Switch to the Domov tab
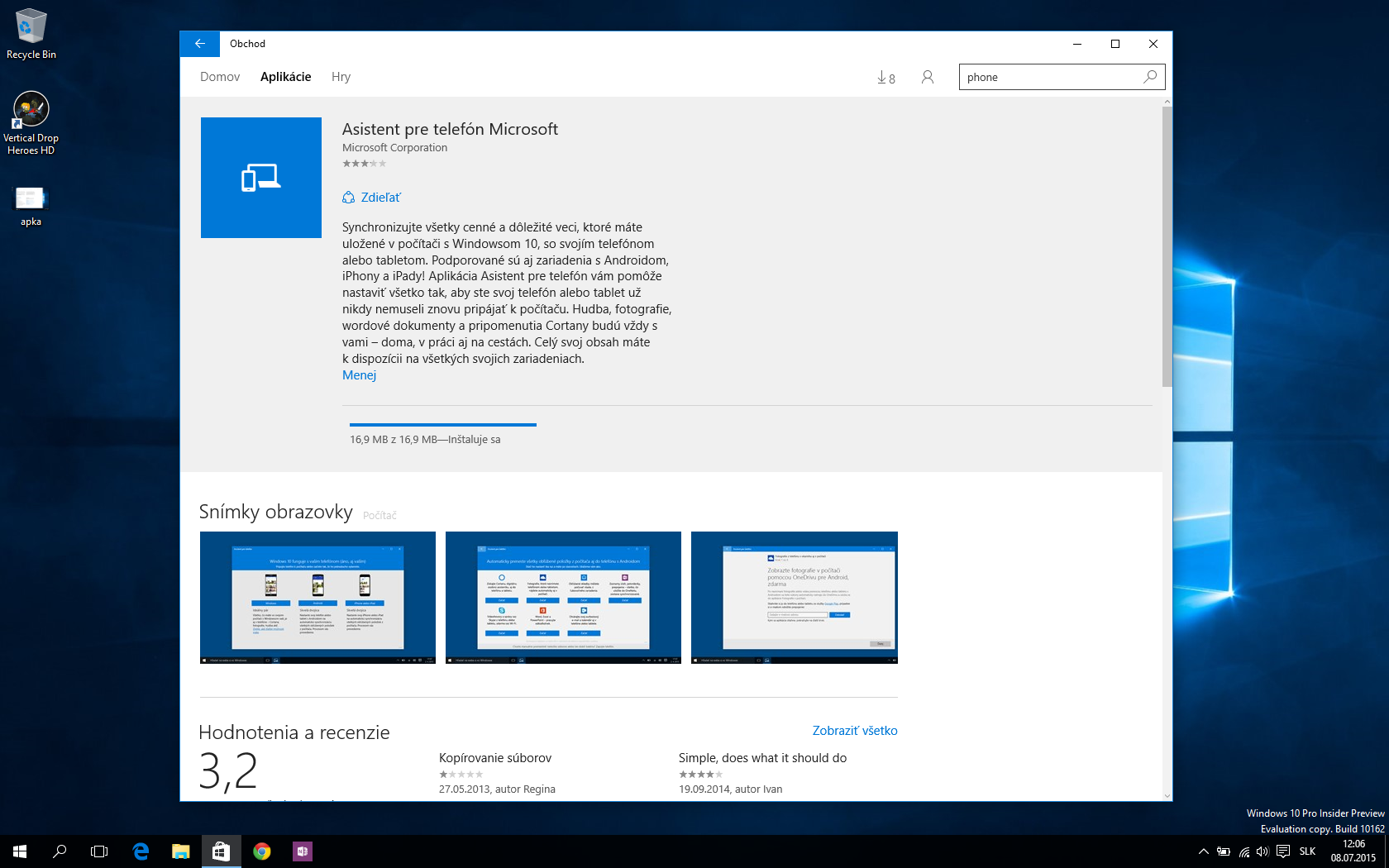The image size is (1389, 868). (x=220, y=77)
